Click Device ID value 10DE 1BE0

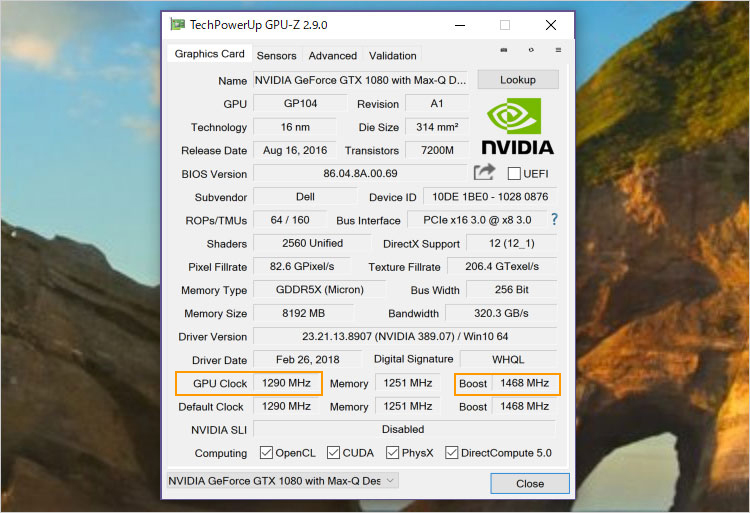click(490, 196)
